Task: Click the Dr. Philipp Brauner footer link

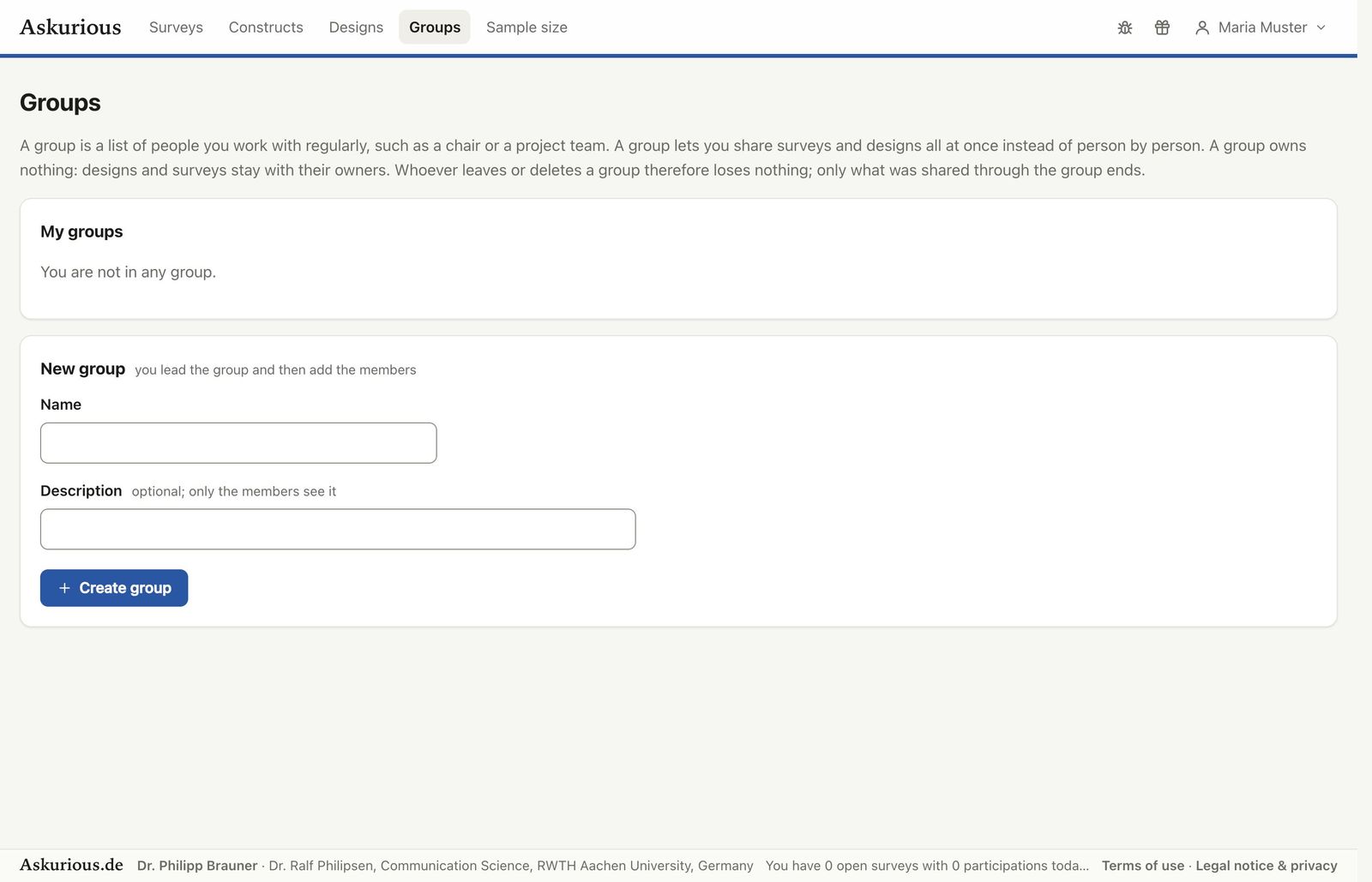Action: pos(197,866)
